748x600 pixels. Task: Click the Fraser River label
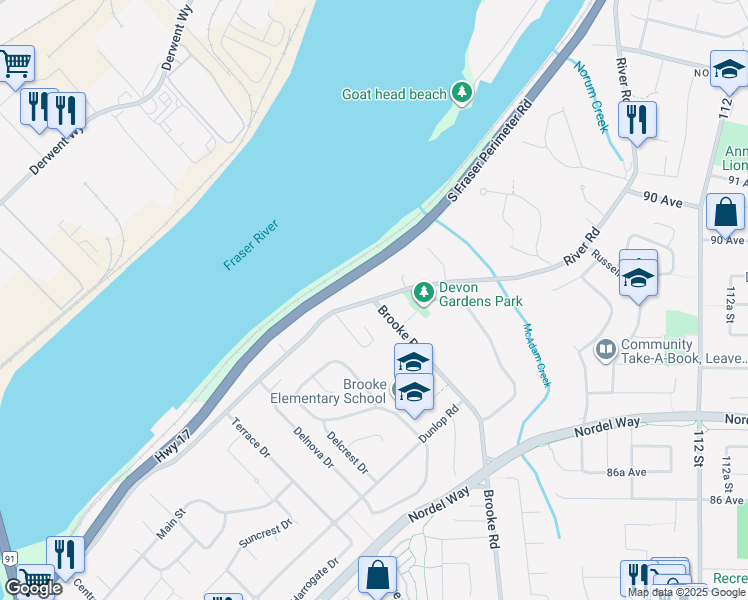pyautogui.click(x=251, y=245)
